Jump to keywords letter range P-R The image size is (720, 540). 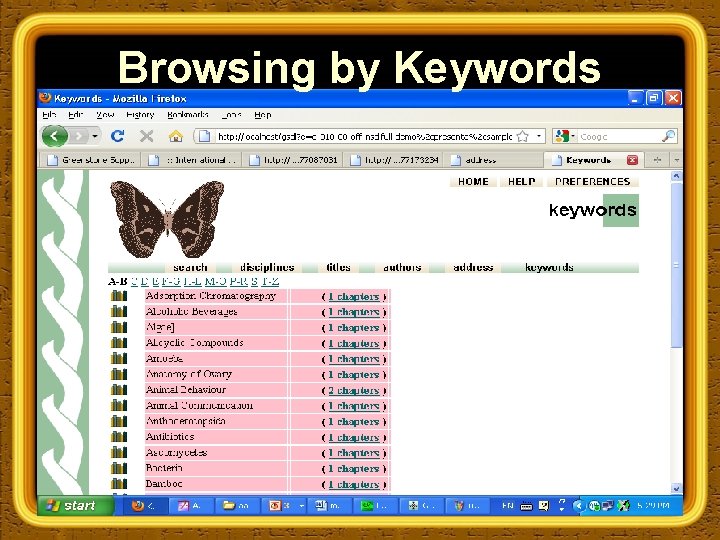[x=239, y=281]
